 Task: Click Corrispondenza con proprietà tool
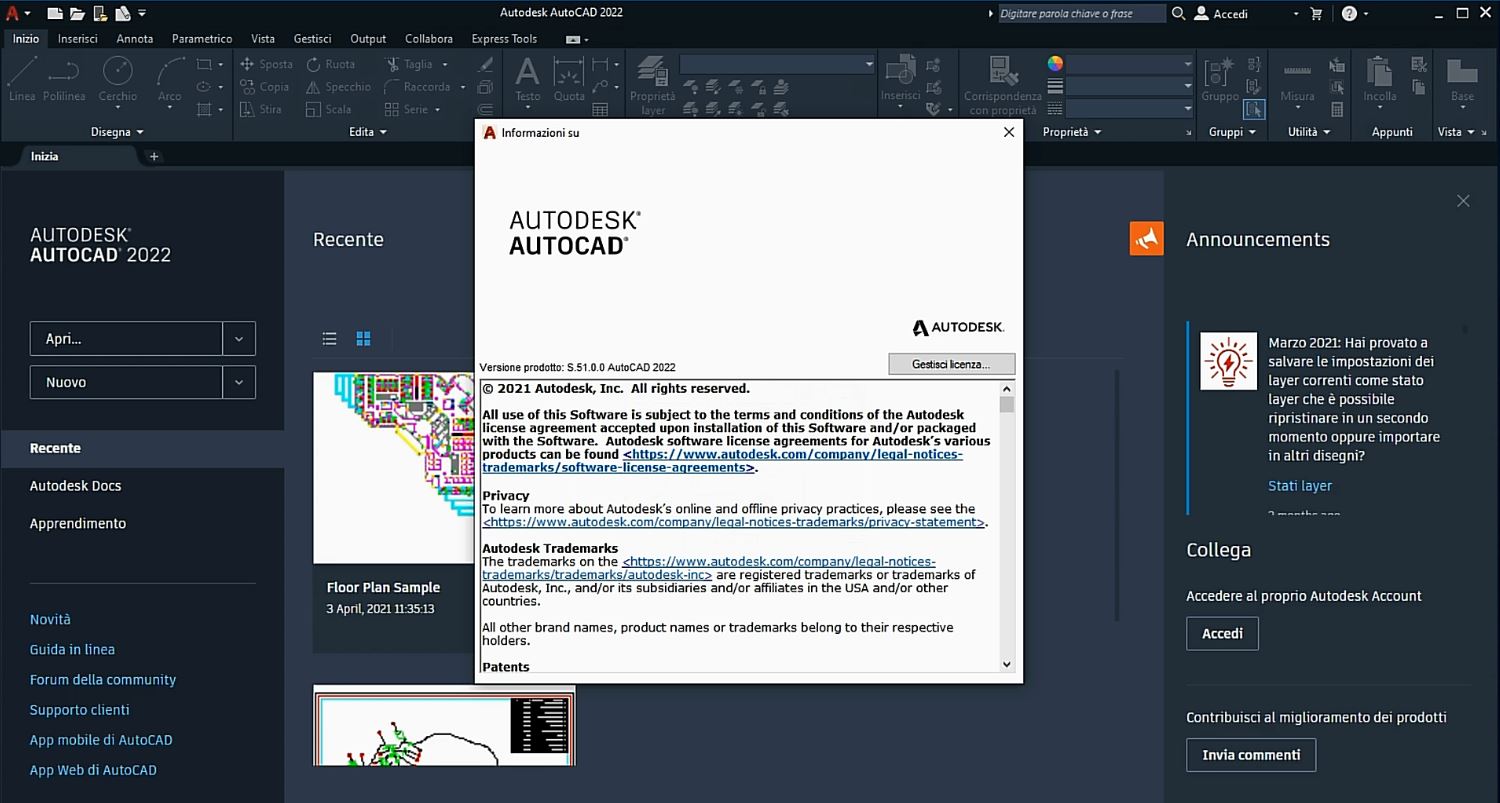pyautogui.click(x=1001, y=84)
